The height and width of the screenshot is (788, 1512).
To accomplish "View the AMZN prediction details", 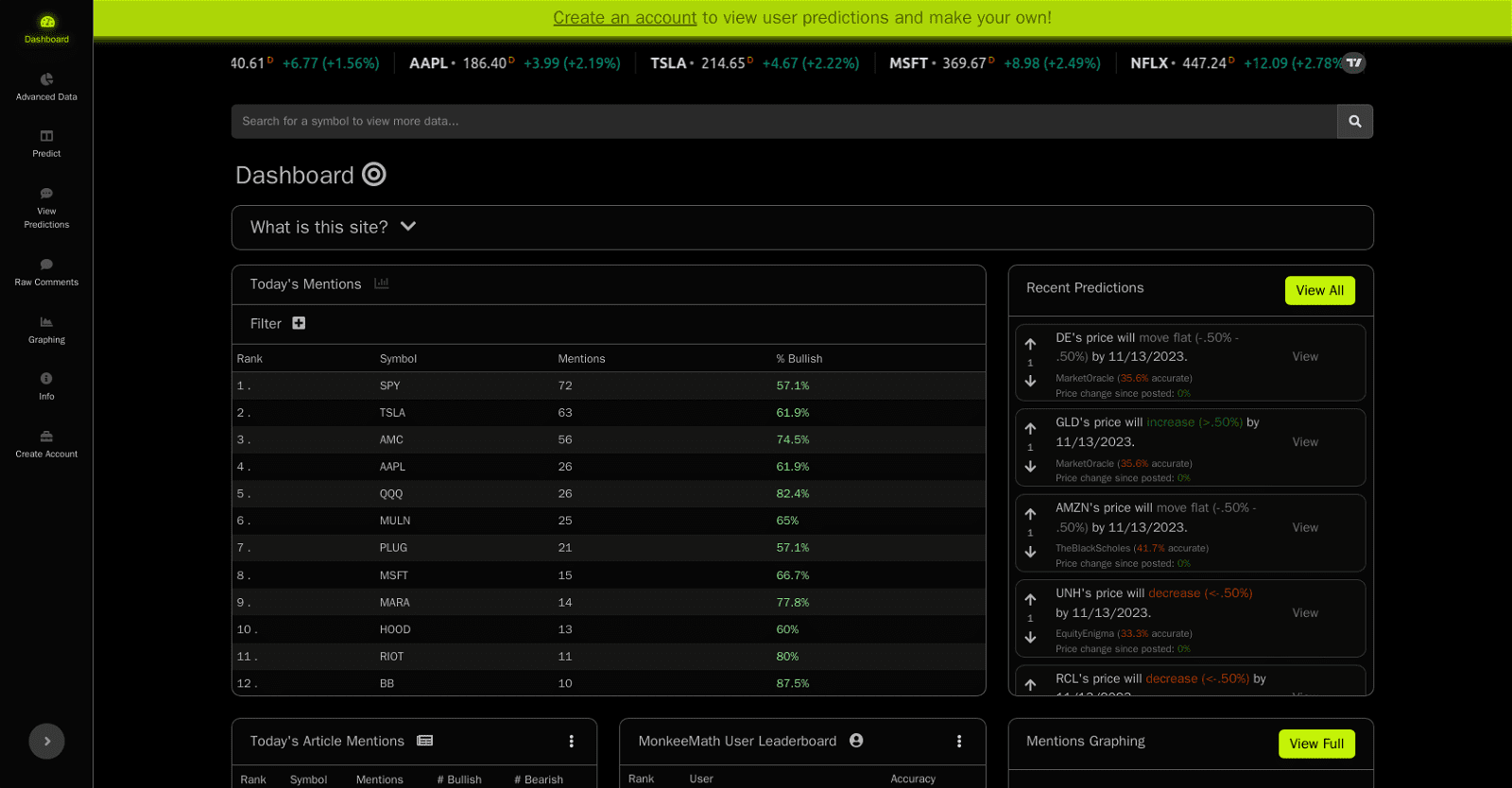I will (x=1305, y=528).
